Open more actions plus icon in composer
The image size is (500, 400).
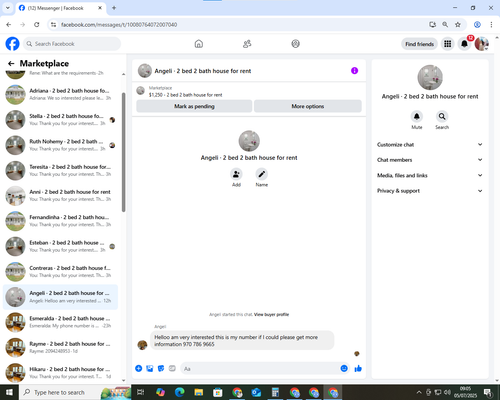point(139,368)
